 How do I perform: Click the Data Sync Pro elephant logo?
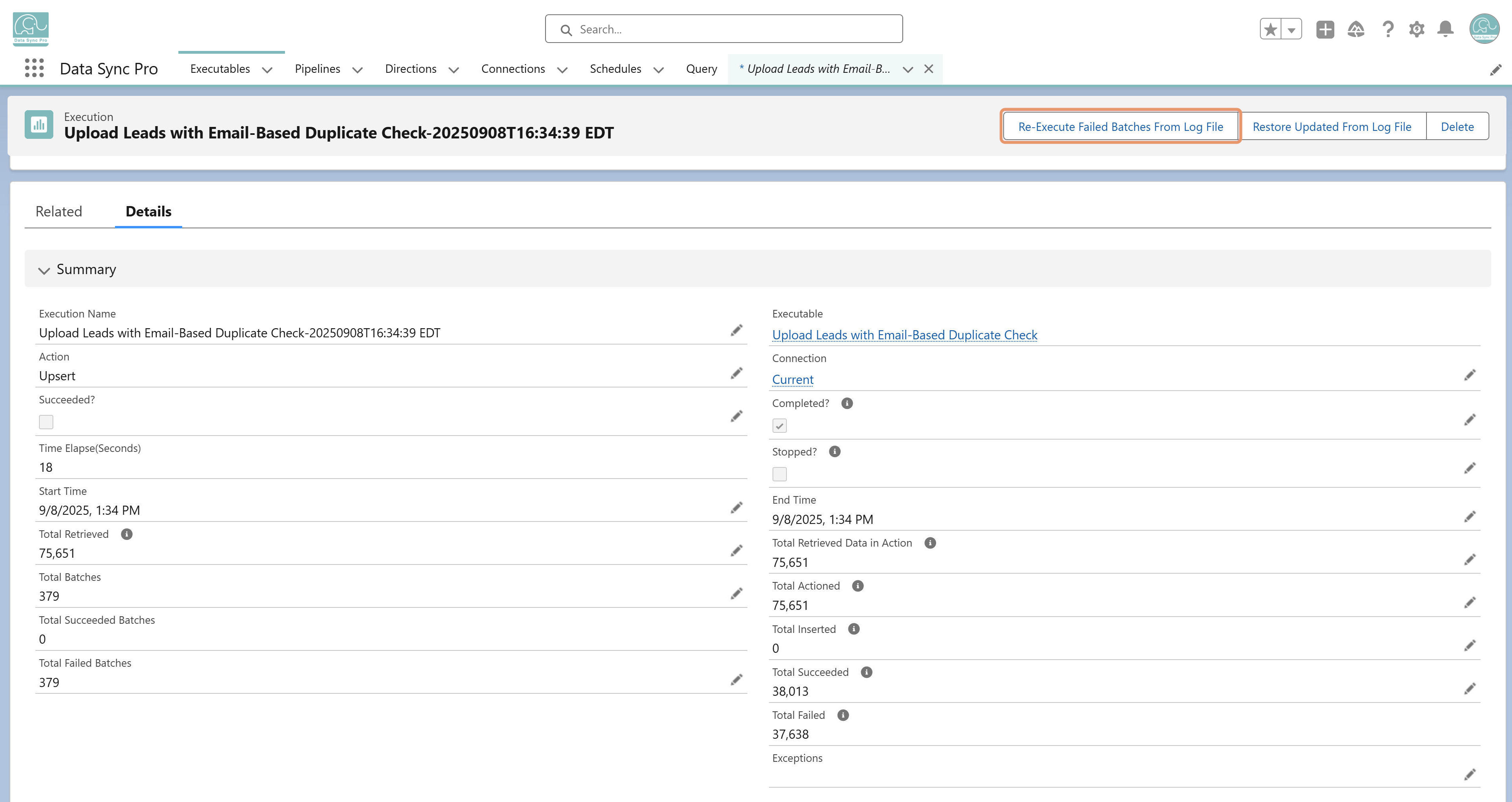(x=31, y=29)
